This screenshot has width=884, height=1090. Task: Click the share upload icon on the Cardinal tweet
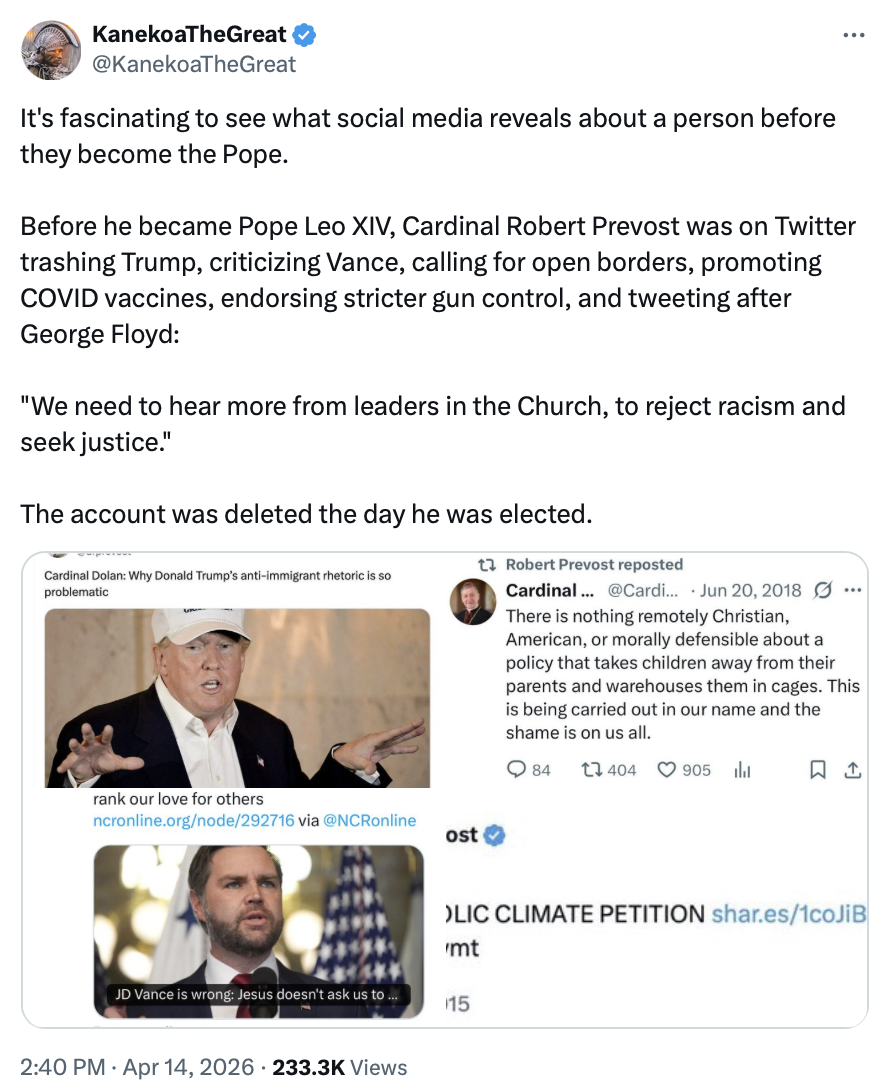tap(852, 768)
